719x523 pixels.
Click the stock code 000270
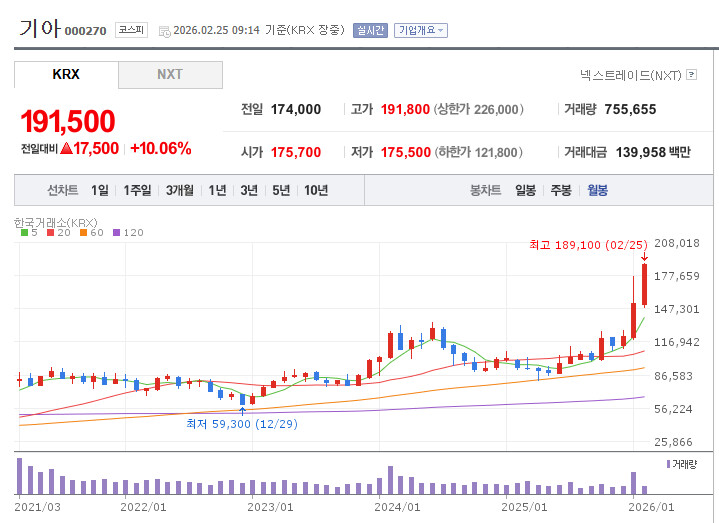click(x=85, y=31)
